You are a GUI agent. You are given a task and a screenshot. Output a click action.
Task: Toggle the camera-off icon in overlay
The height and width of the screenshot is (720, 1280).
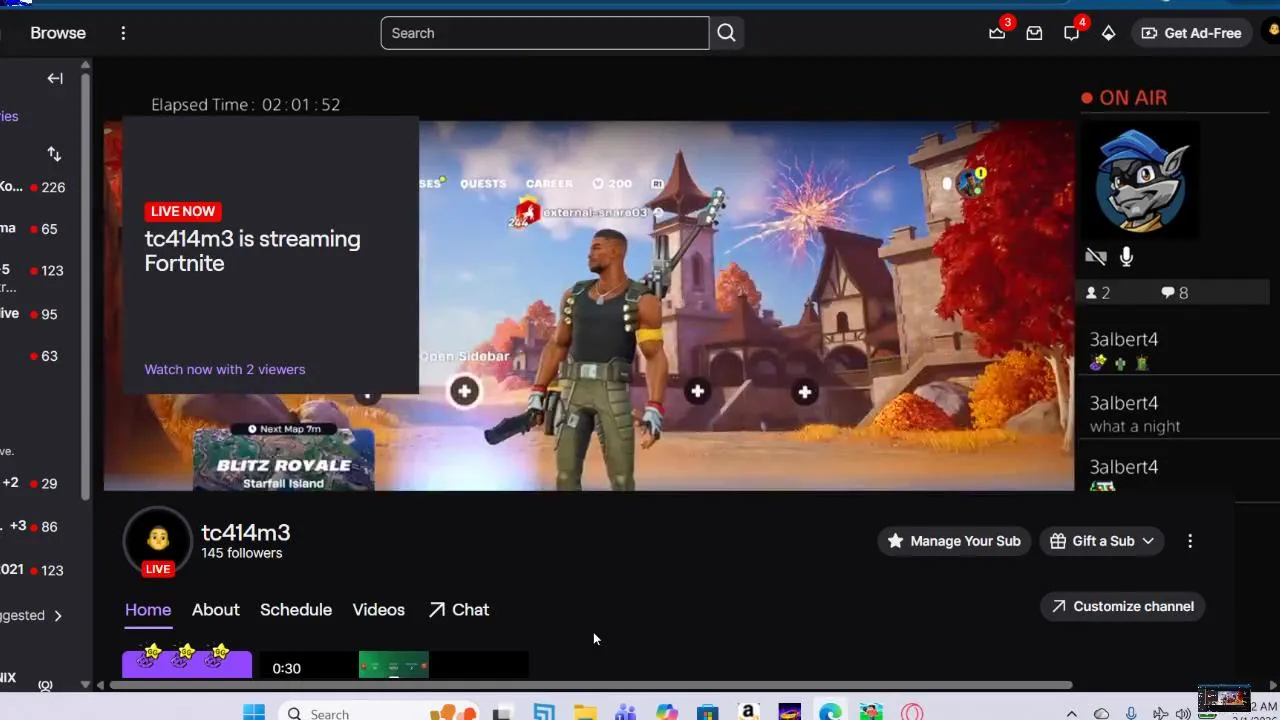[x=1096, y=257]
